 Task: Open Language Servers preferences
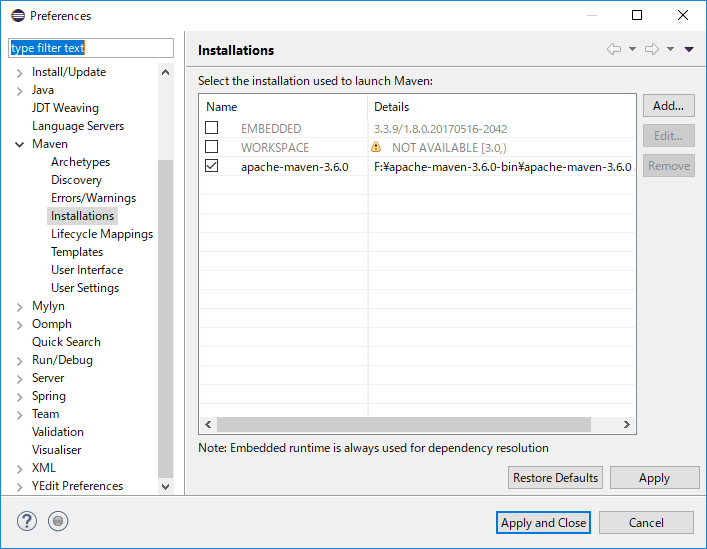78,126
